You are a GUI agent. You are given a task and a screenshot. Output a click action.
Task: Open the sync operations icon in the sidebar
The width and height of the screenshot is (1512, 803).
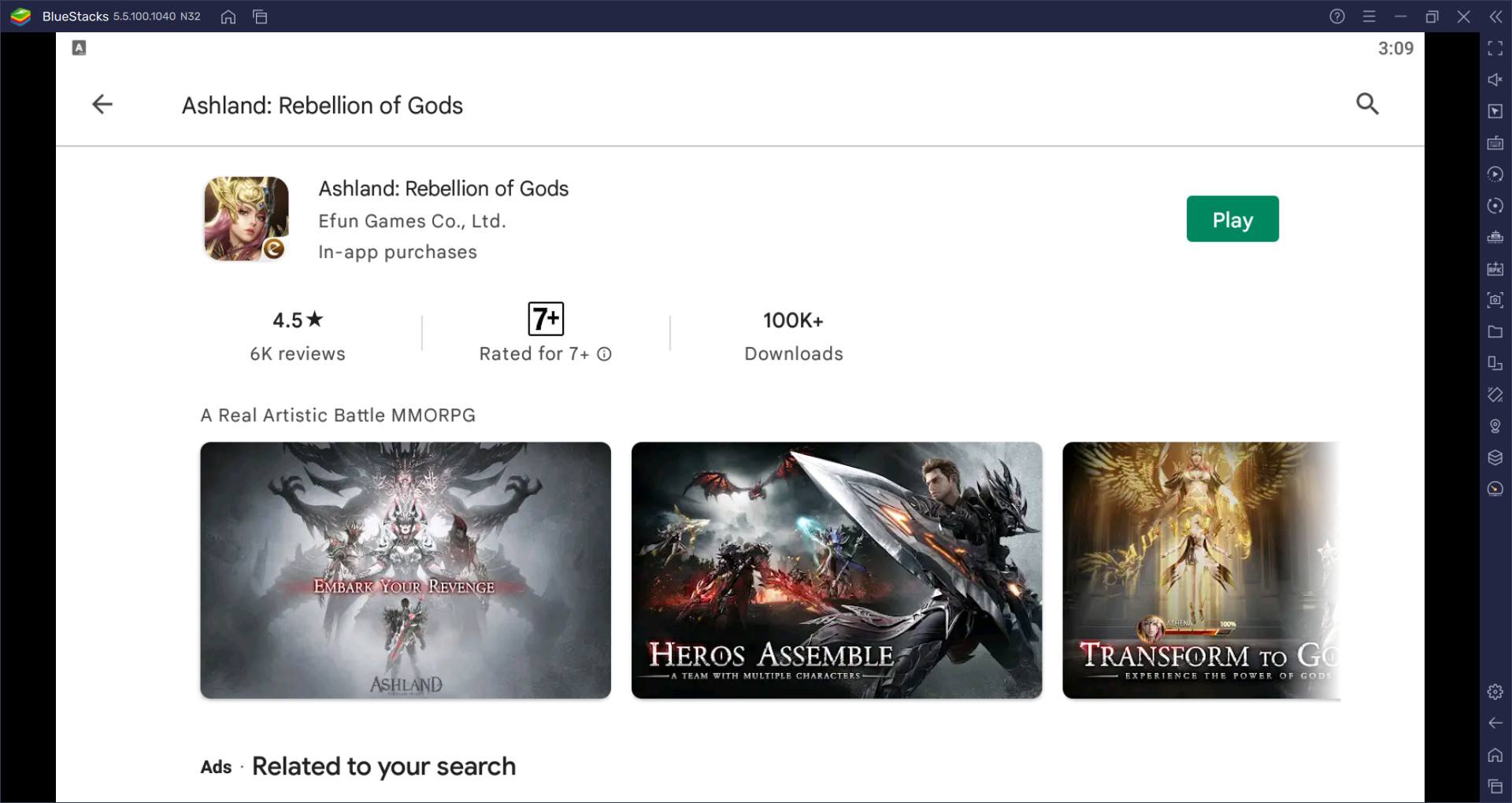pos(1495,174)
